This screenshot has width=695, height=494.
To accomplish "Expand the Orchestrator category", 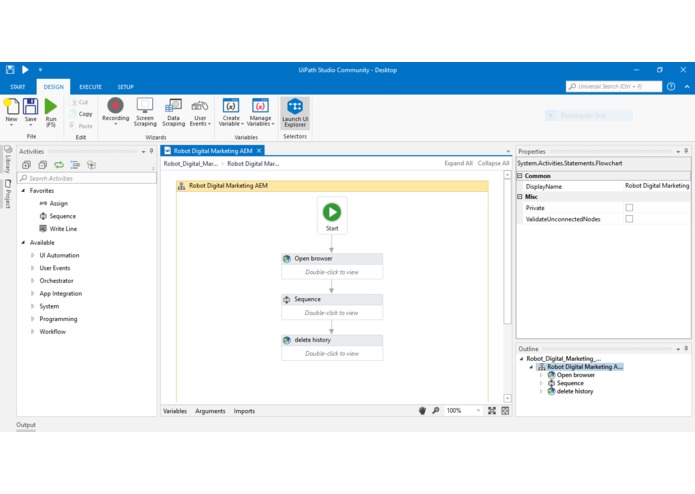I will coord(33,280).
